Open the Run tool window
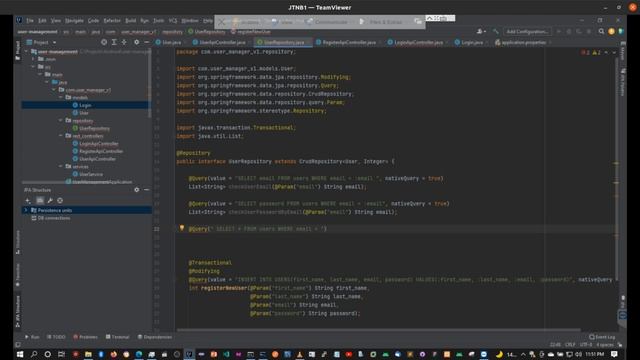 32,337
